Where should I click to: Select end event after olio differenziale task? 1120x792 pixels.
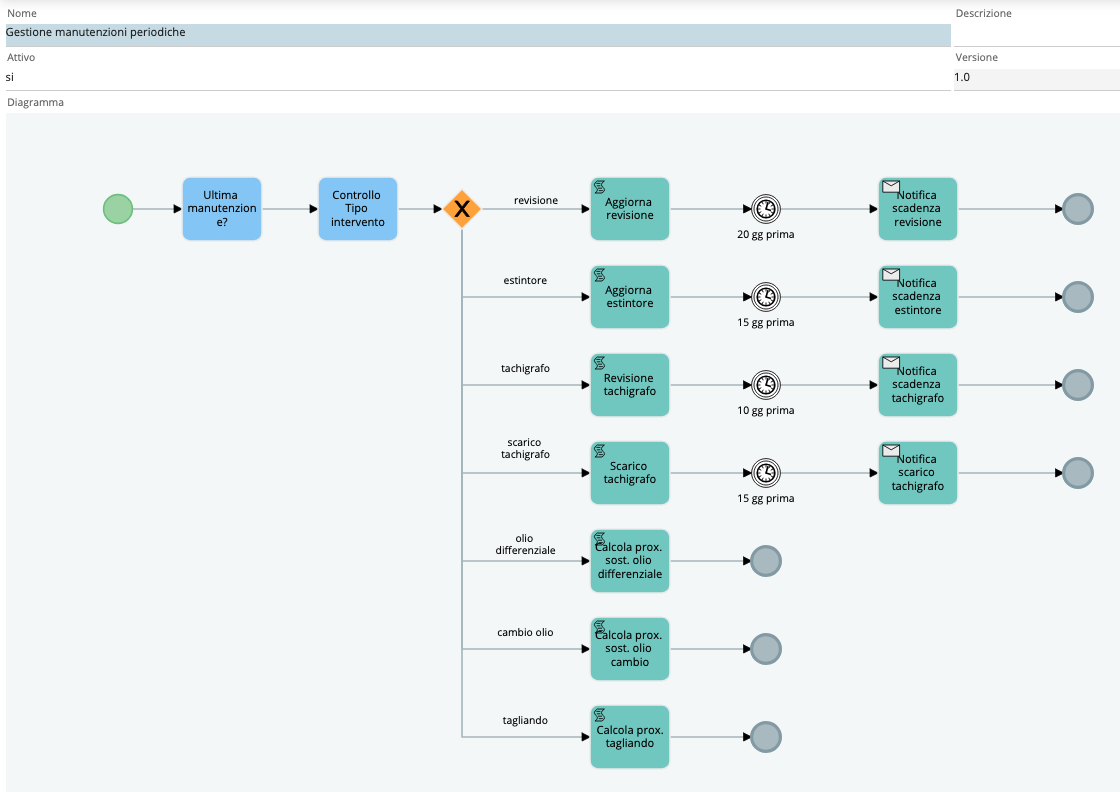coord(766,561)
